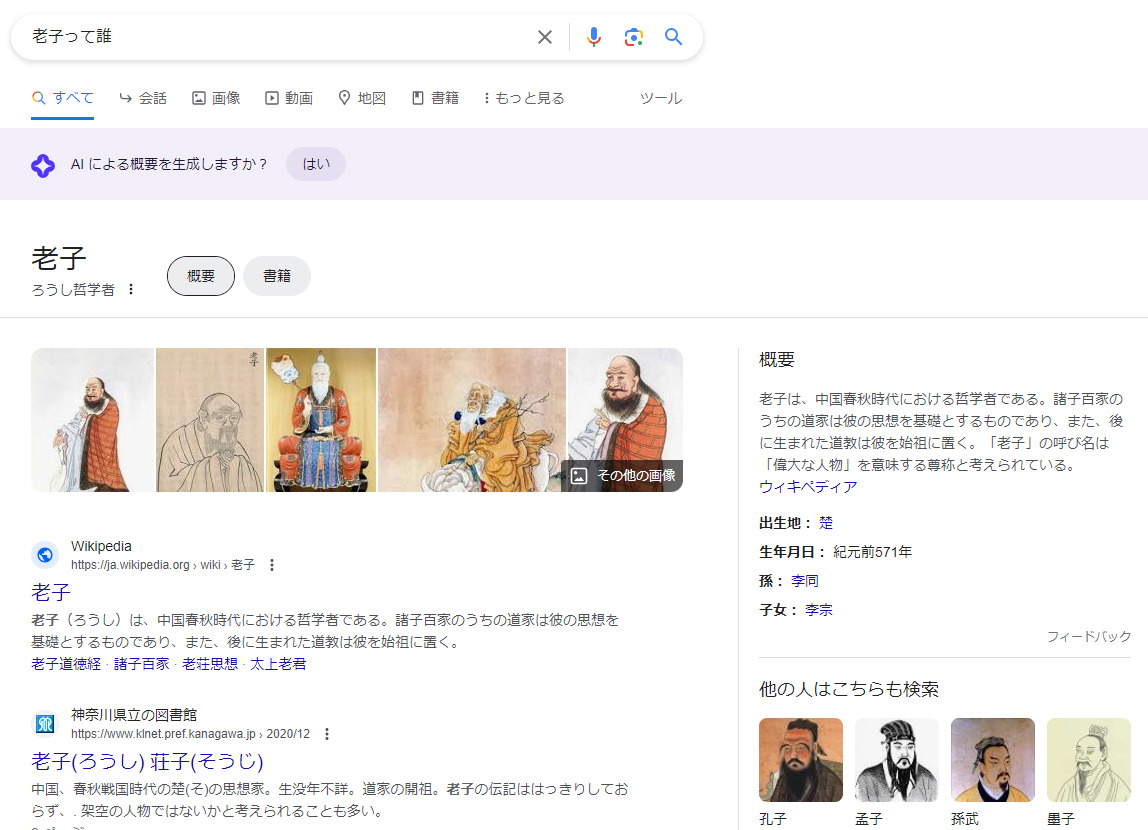
Task: Open the 諸子百家 sublink
Action: (141, 664)
